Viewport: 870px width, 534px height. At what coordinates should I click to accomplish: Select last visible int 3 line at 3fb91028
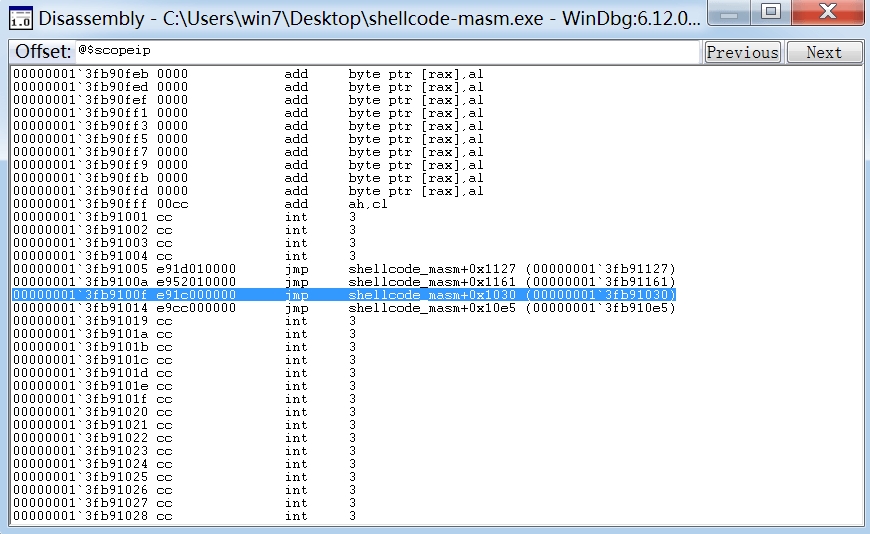pos(200,516)
